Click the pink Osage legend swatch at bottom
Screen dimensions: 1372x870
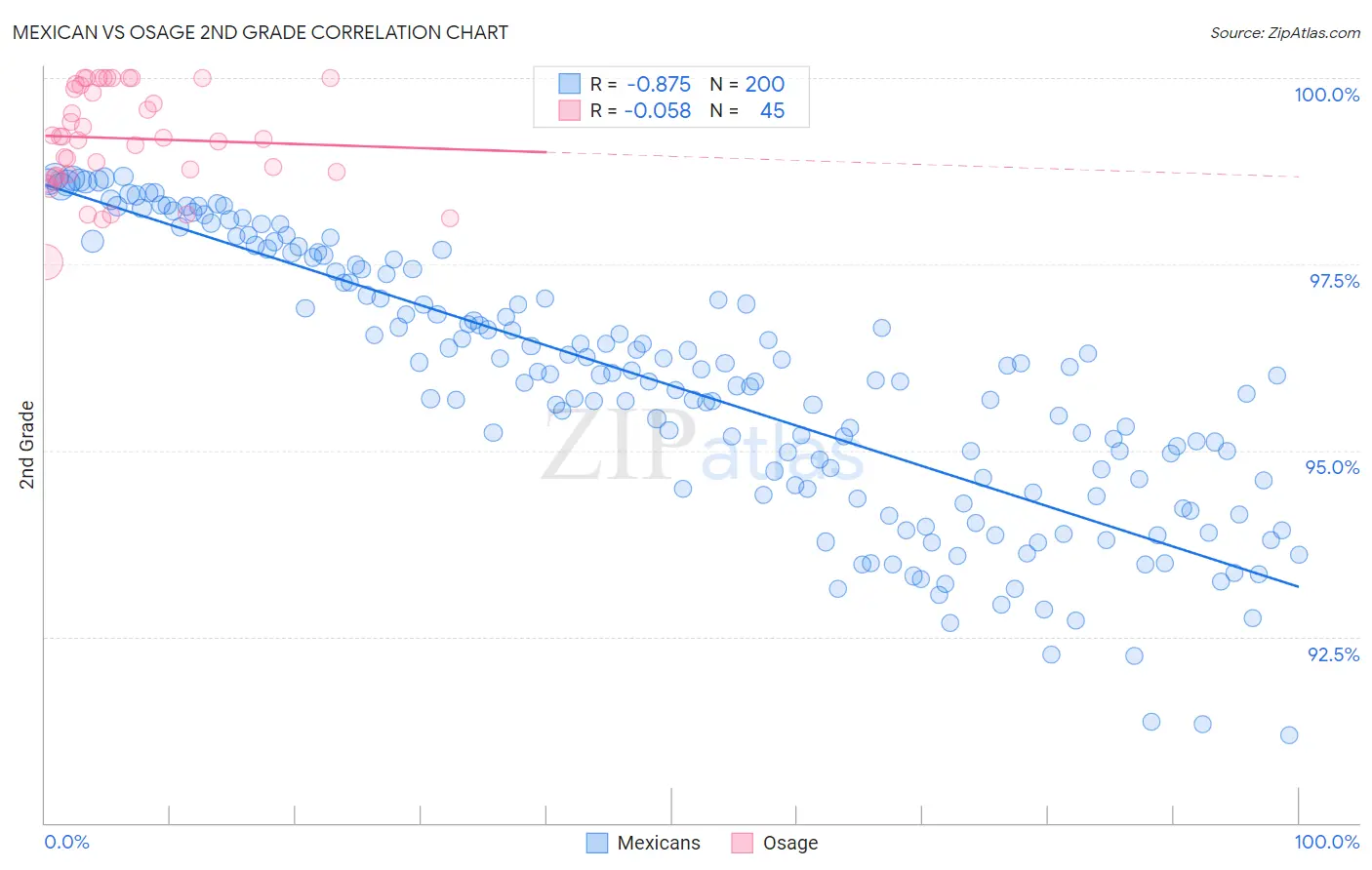click(743, 843)
